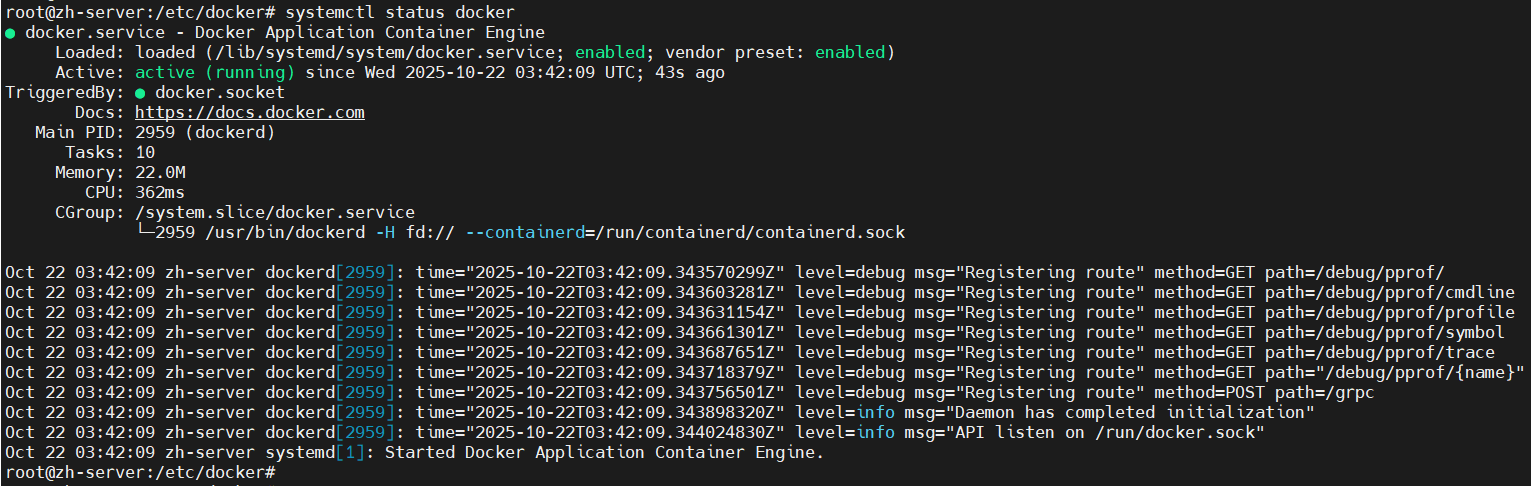Click the final empty prompt "root@zh-server:/etc/docker#"
This screenshot has width=1531, height=486.
pos(140,472)
